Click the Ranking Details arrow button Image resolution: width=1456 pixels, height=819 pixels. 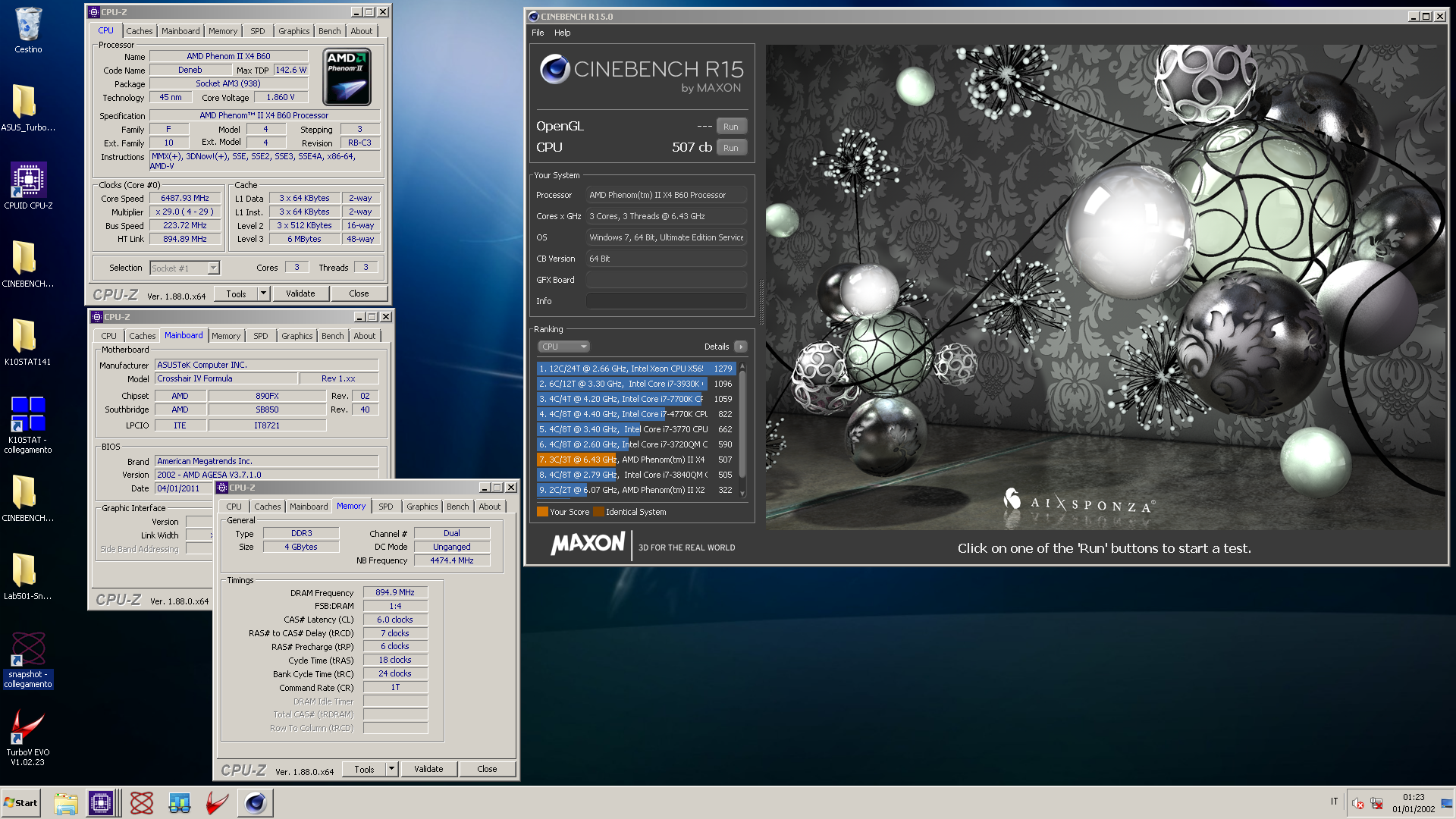pyautogui.click(x=741, y=347)
